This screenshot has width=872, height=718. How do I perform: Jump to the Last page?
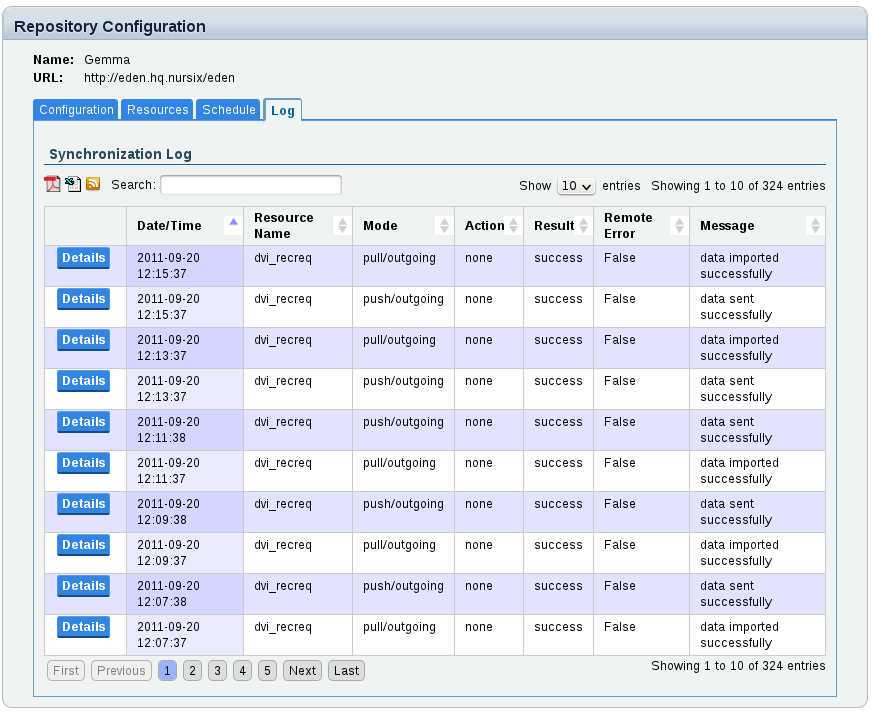click(346, 671)
